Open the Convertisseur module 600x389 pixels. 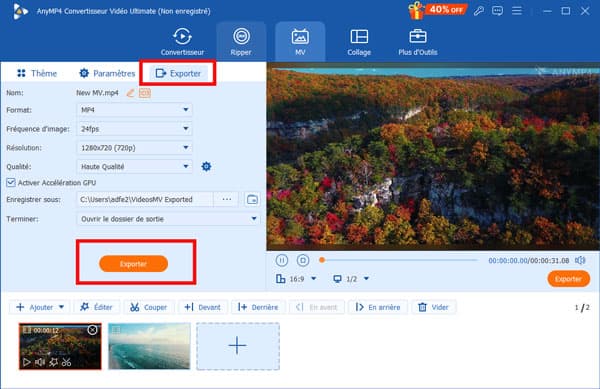182,41
